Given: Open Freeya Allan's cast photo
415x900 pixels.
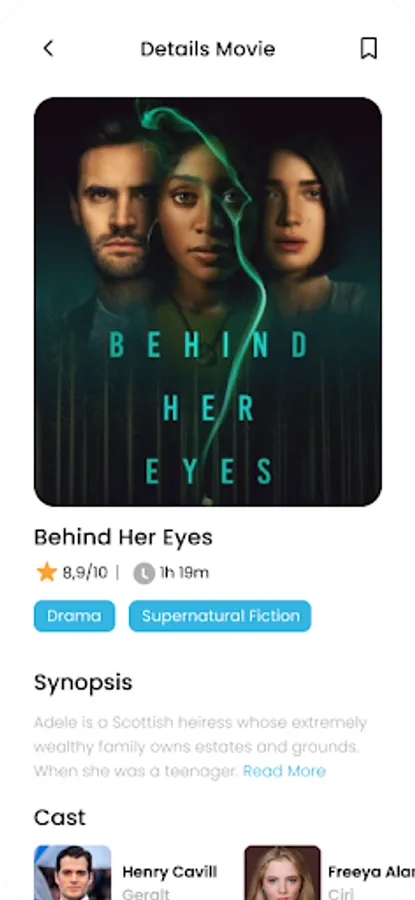Looking at the screenshot, I should point(282,872).
